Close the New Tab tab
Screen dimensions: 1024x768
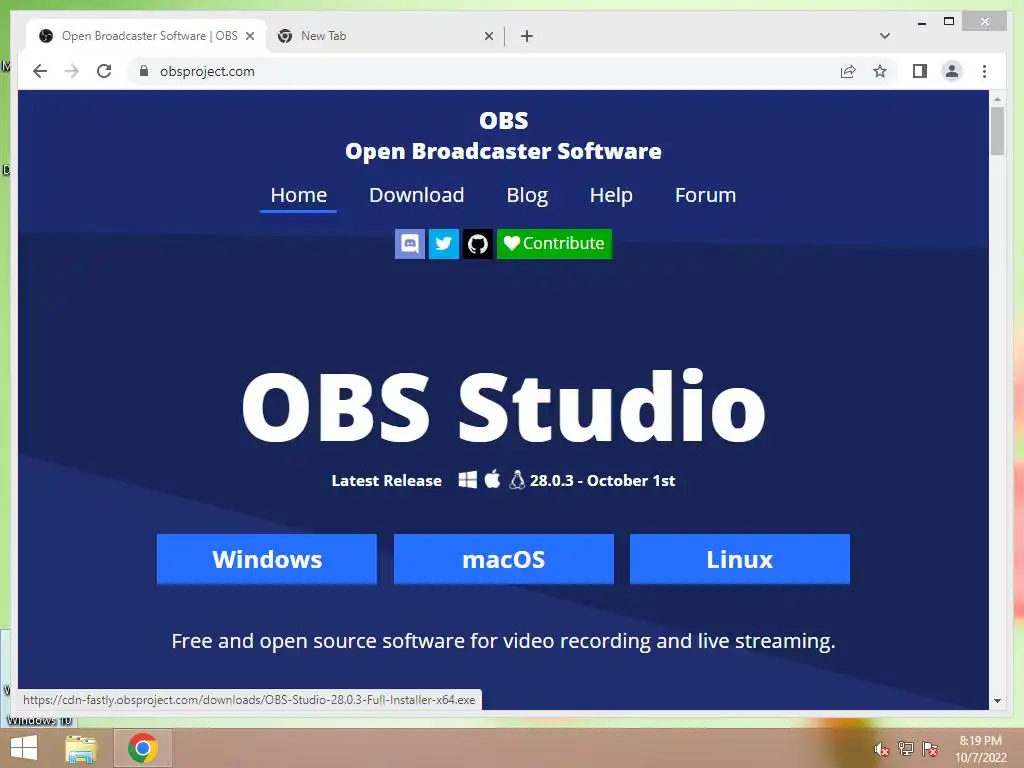point(488,36)
